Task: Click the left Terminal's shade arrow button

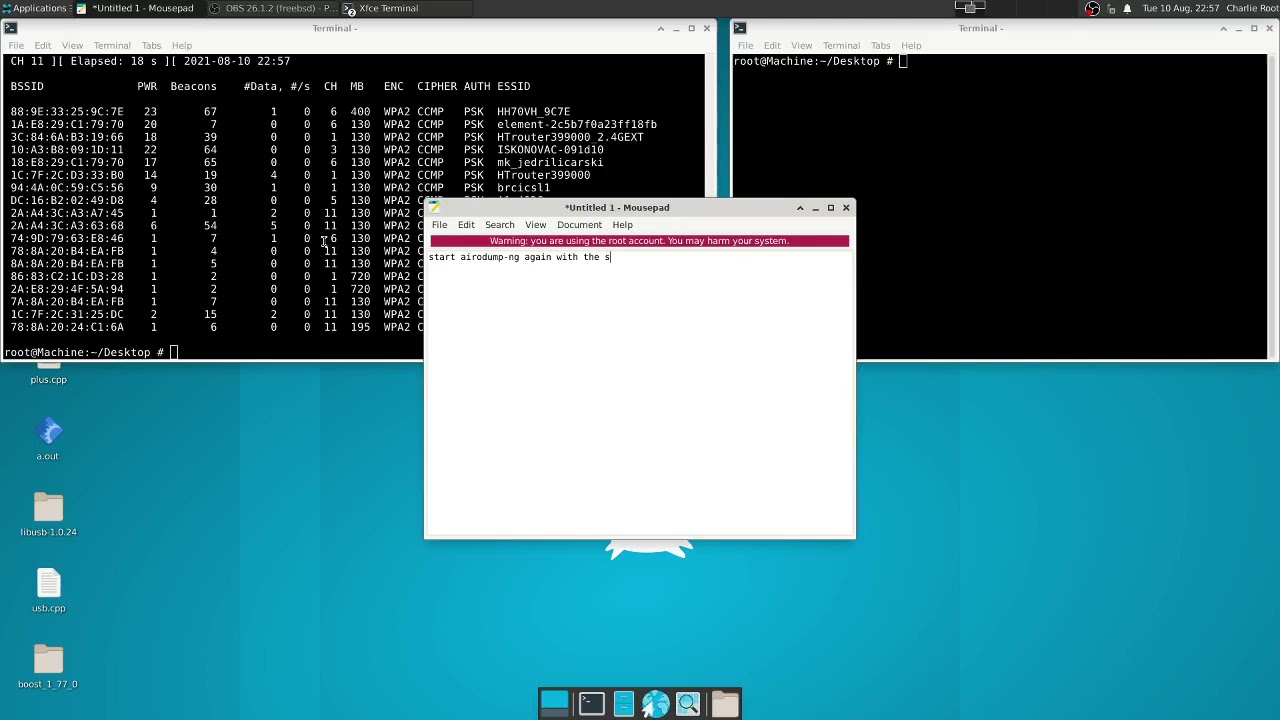Action: [660, 28]
